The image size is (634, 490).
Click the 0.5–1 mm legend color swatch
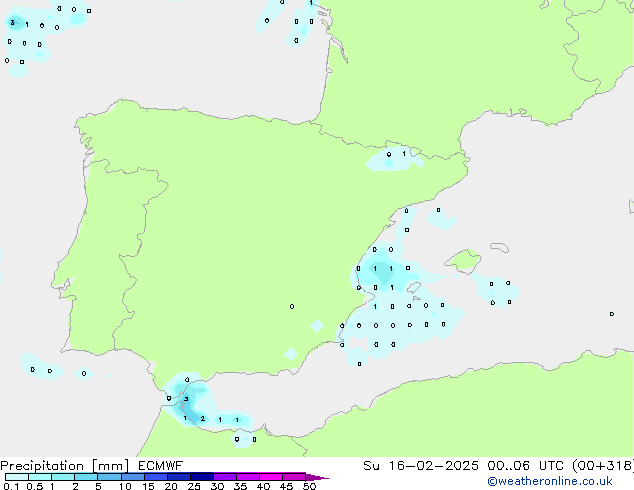[40, 477]
